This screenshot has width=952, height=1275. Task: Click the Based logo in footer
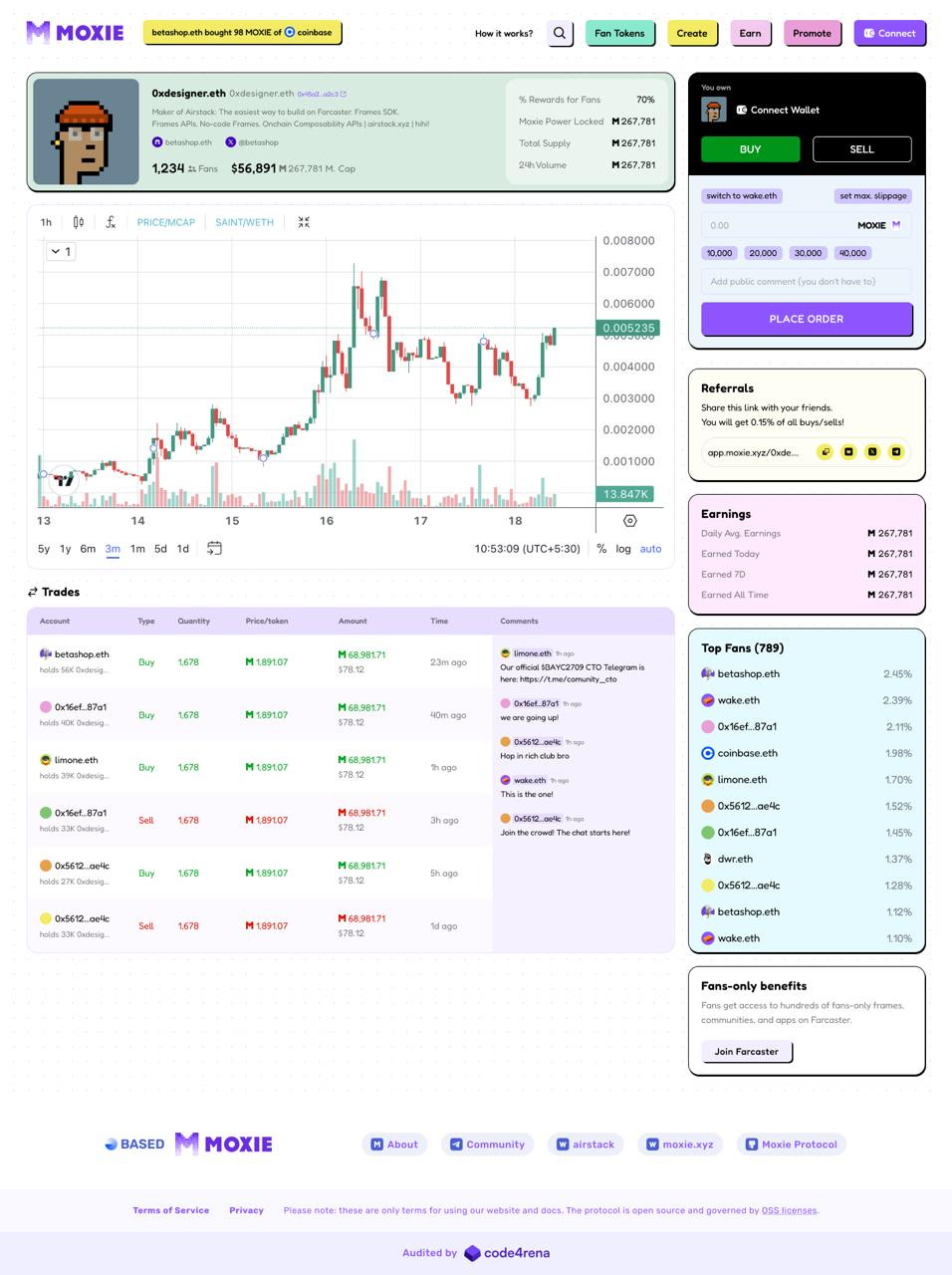[134, 1144]
